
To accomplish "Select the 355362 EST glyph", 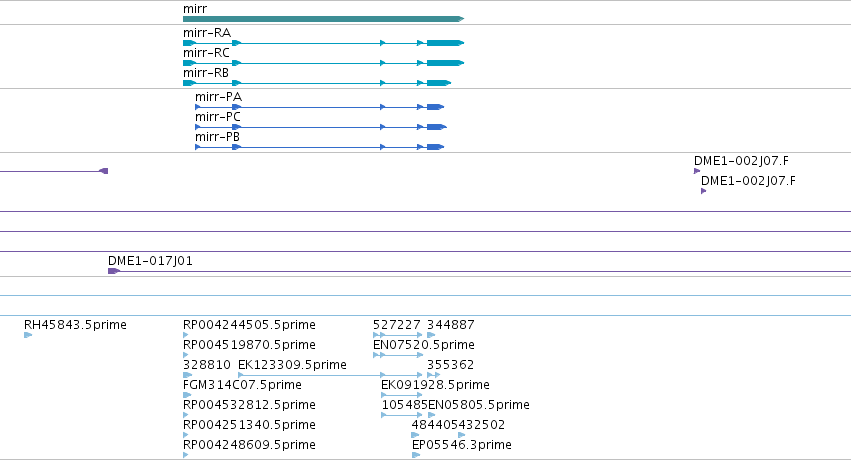I will click(x=434, y=375).
